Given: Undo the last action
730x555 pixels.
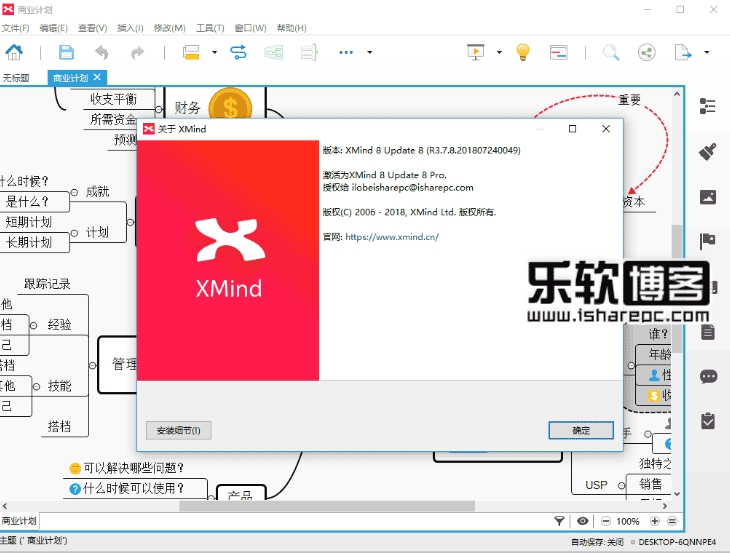Looking at the screenshot, I should point(101,52).
